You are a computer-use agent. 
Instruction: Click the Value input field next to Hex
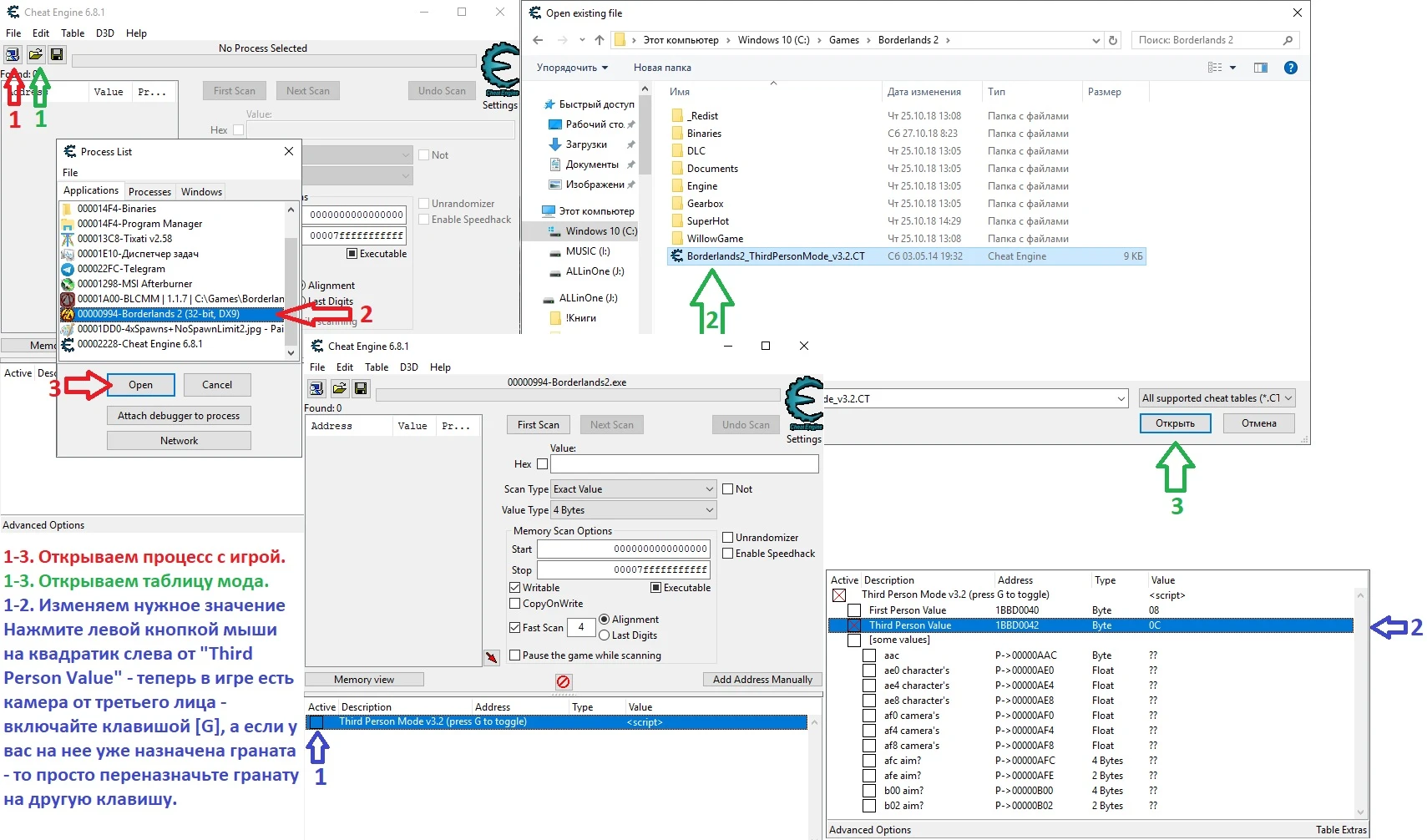(x=684, y=464)
